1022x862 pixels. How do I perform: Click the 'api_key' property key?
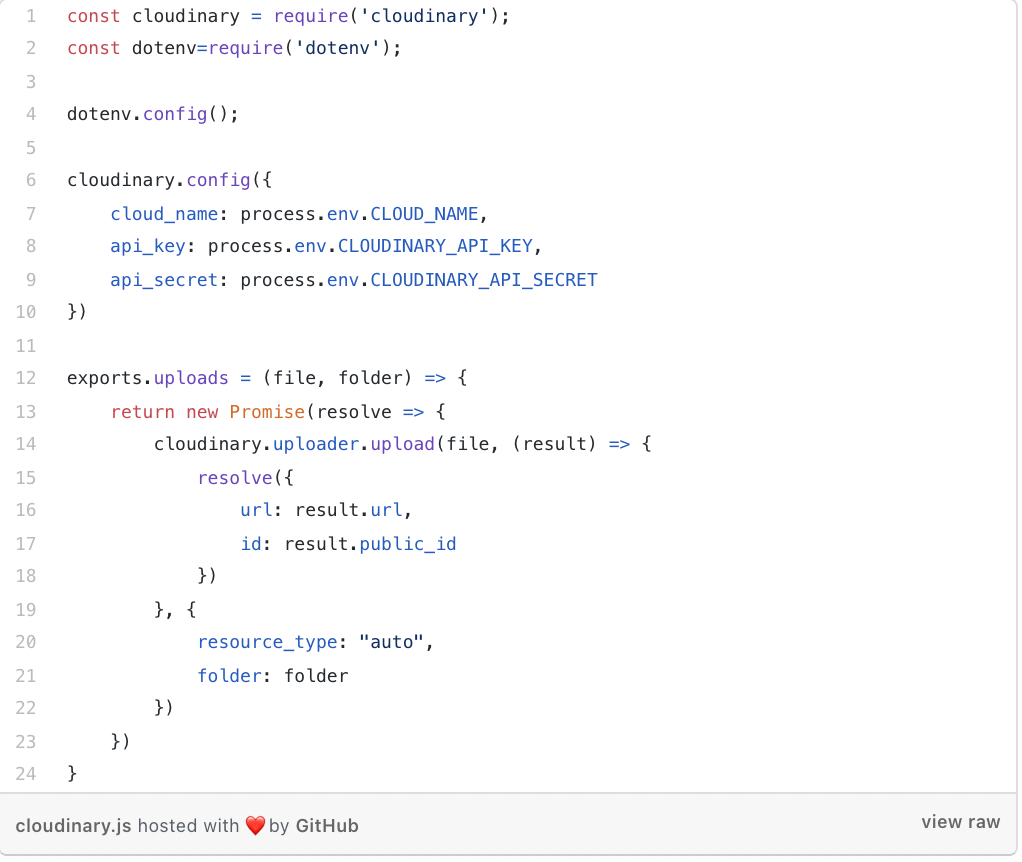(x=148, y=246)
